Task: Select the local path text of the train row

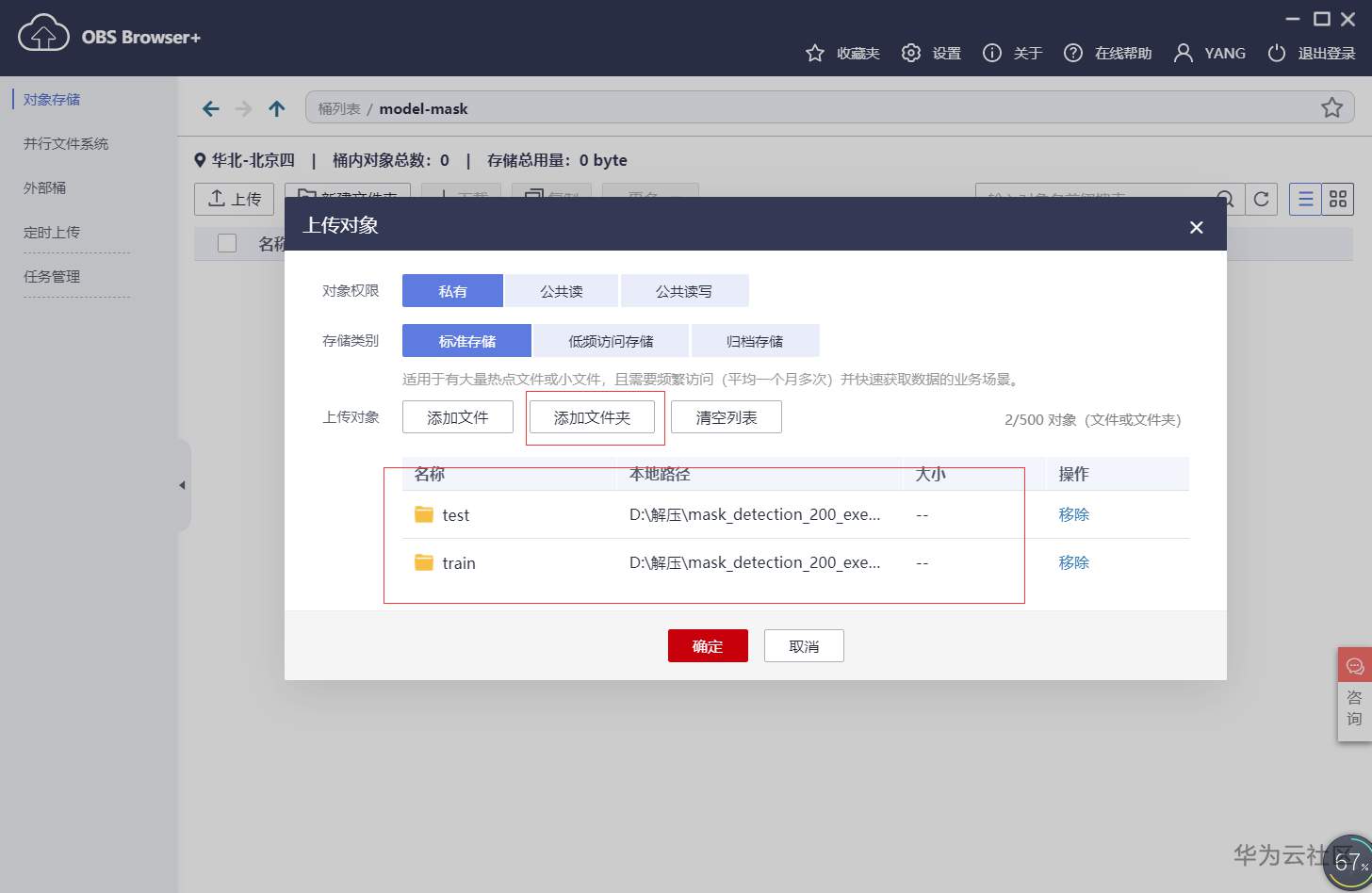Action: [x=755, y=562]
